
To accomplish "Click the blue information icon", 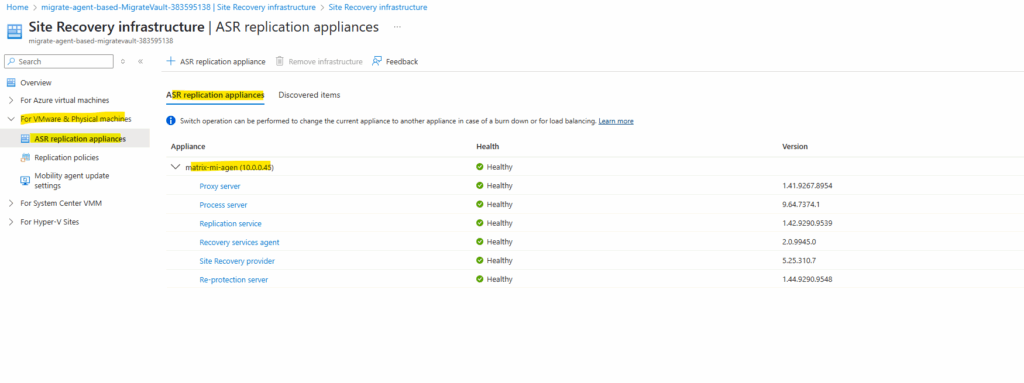I will [x=171, y=121].
